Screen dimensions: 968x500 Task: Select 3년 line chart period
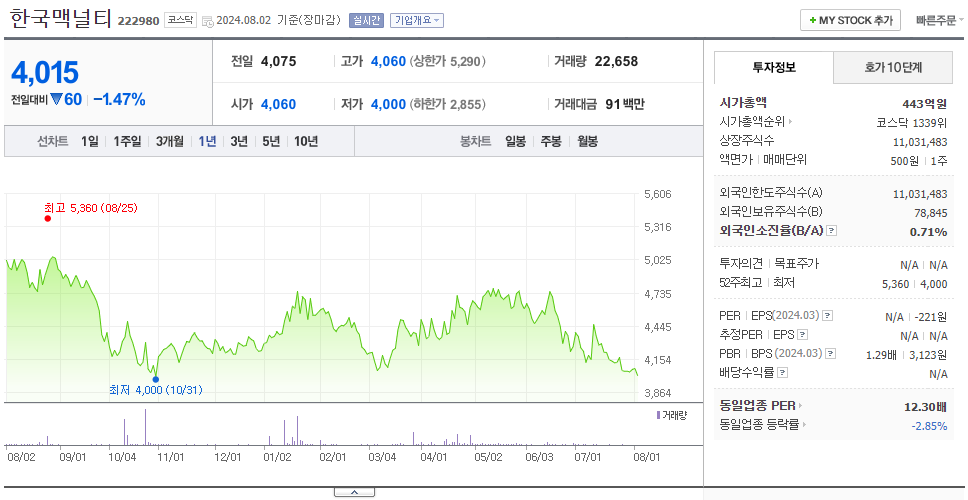click(239, 141)
